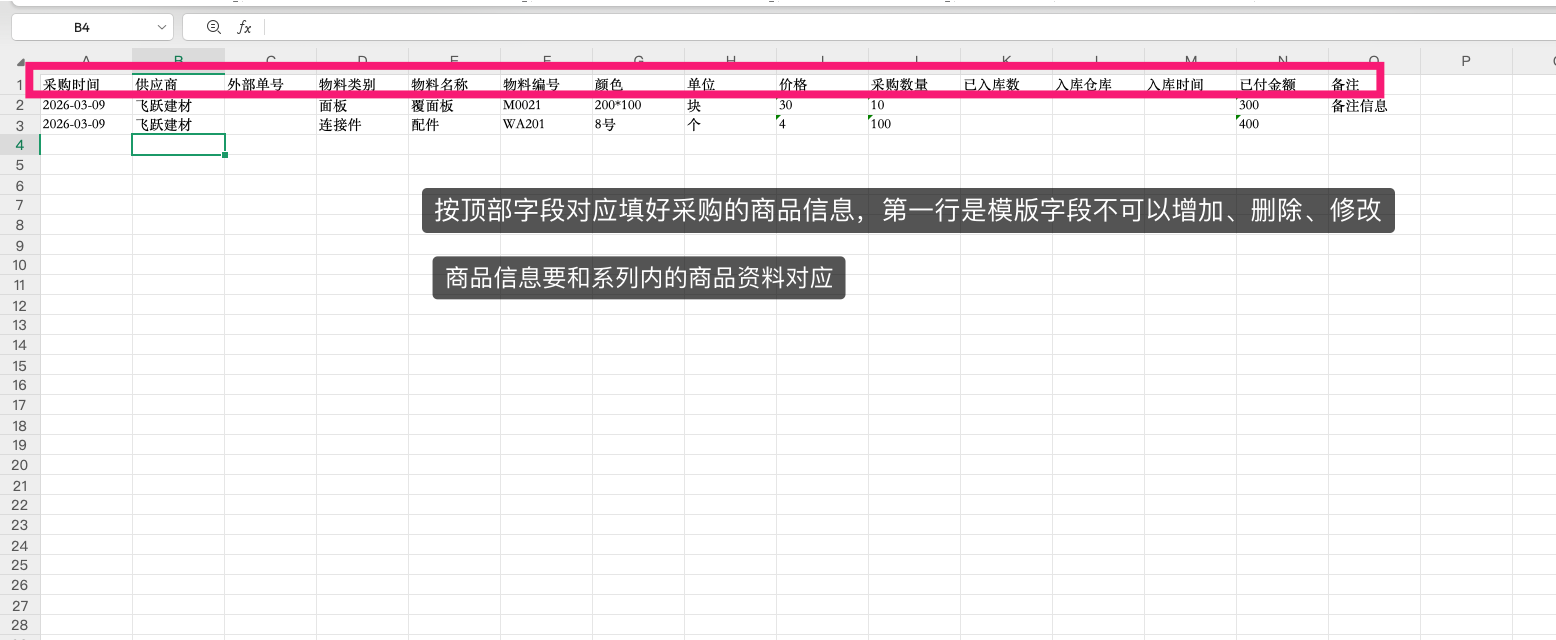
Task: Open the Name Box dropdown arrow
Action: pos(162,28)
